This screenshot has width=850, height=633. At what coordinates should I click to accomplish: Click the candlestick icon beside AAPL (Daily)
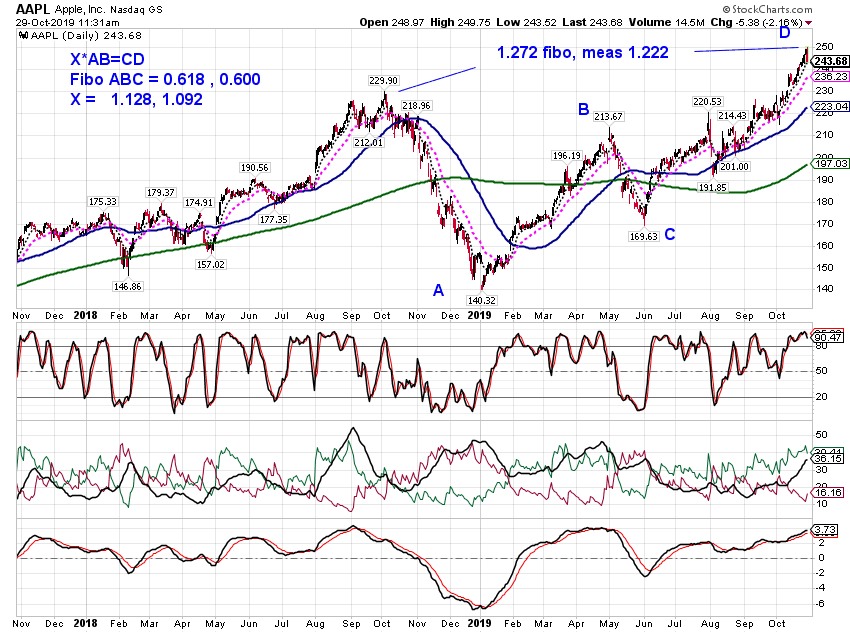click(x=23, y=35)
